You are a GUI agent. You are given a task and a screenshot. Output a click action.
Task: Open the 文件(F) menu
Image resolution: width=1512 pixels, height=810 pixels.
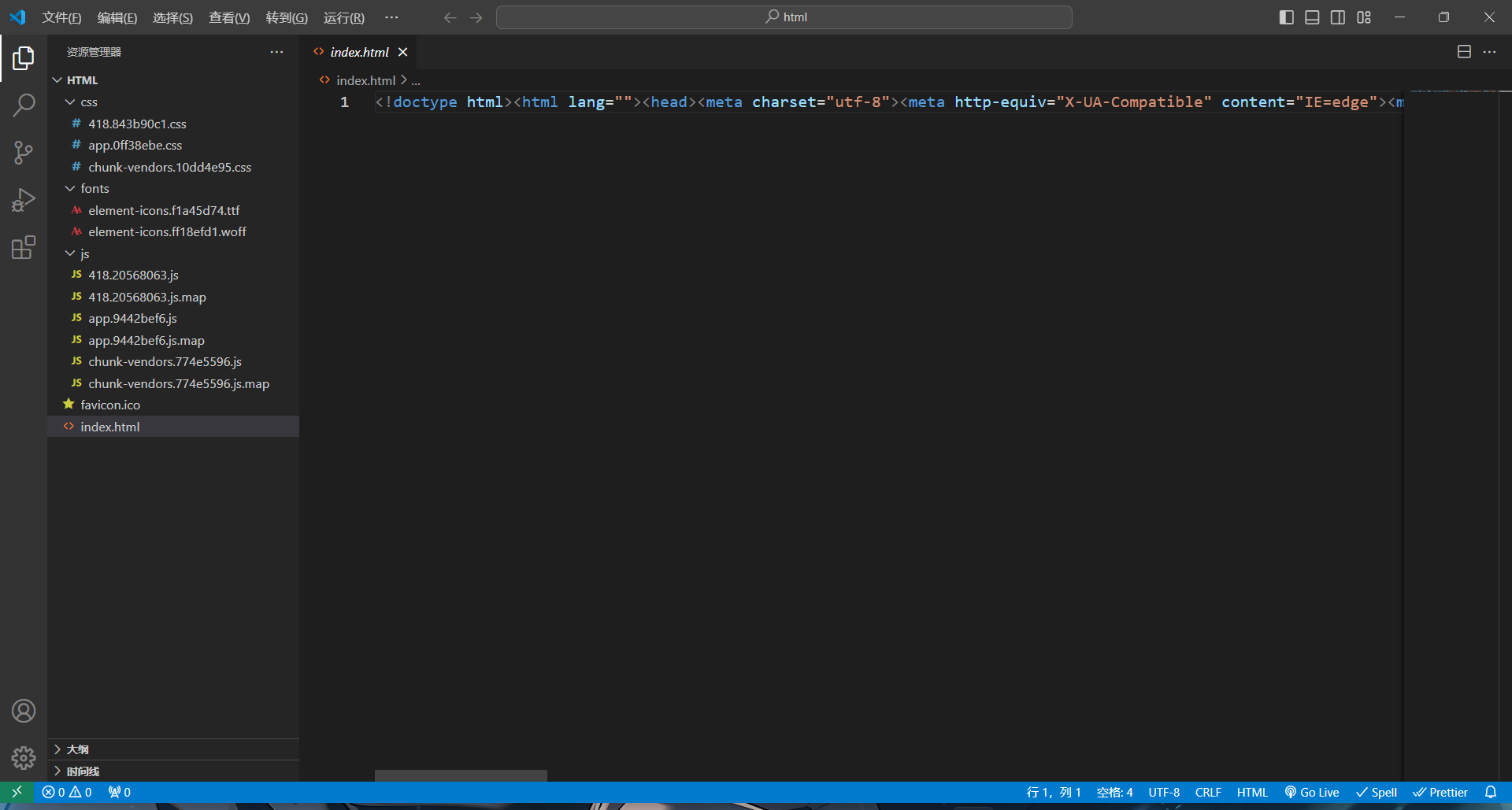click(61, 17)
